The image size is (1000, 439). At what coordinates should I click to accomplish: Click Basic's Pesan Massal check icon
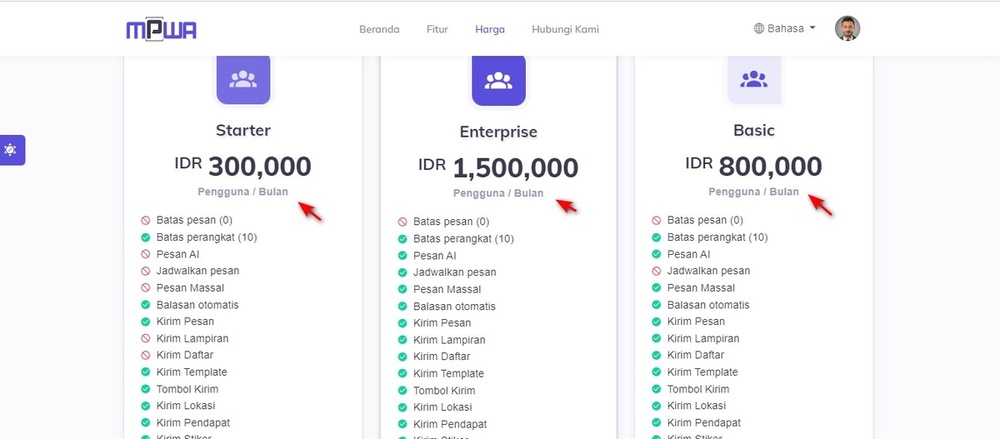(x=656, y=288)
